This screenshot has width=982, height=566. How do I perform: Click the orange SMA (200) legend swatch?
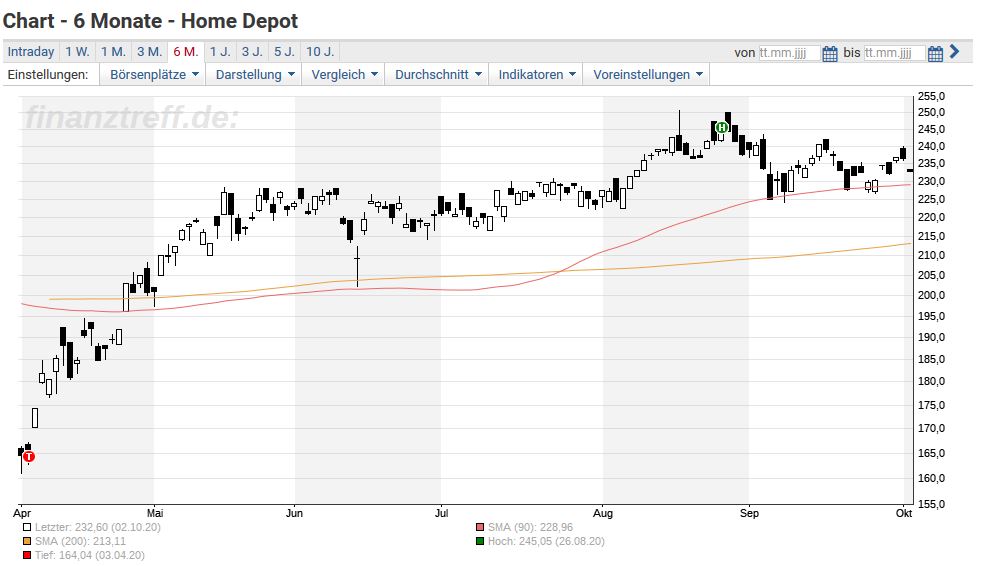pyautogui.click(x=27, y=542)
